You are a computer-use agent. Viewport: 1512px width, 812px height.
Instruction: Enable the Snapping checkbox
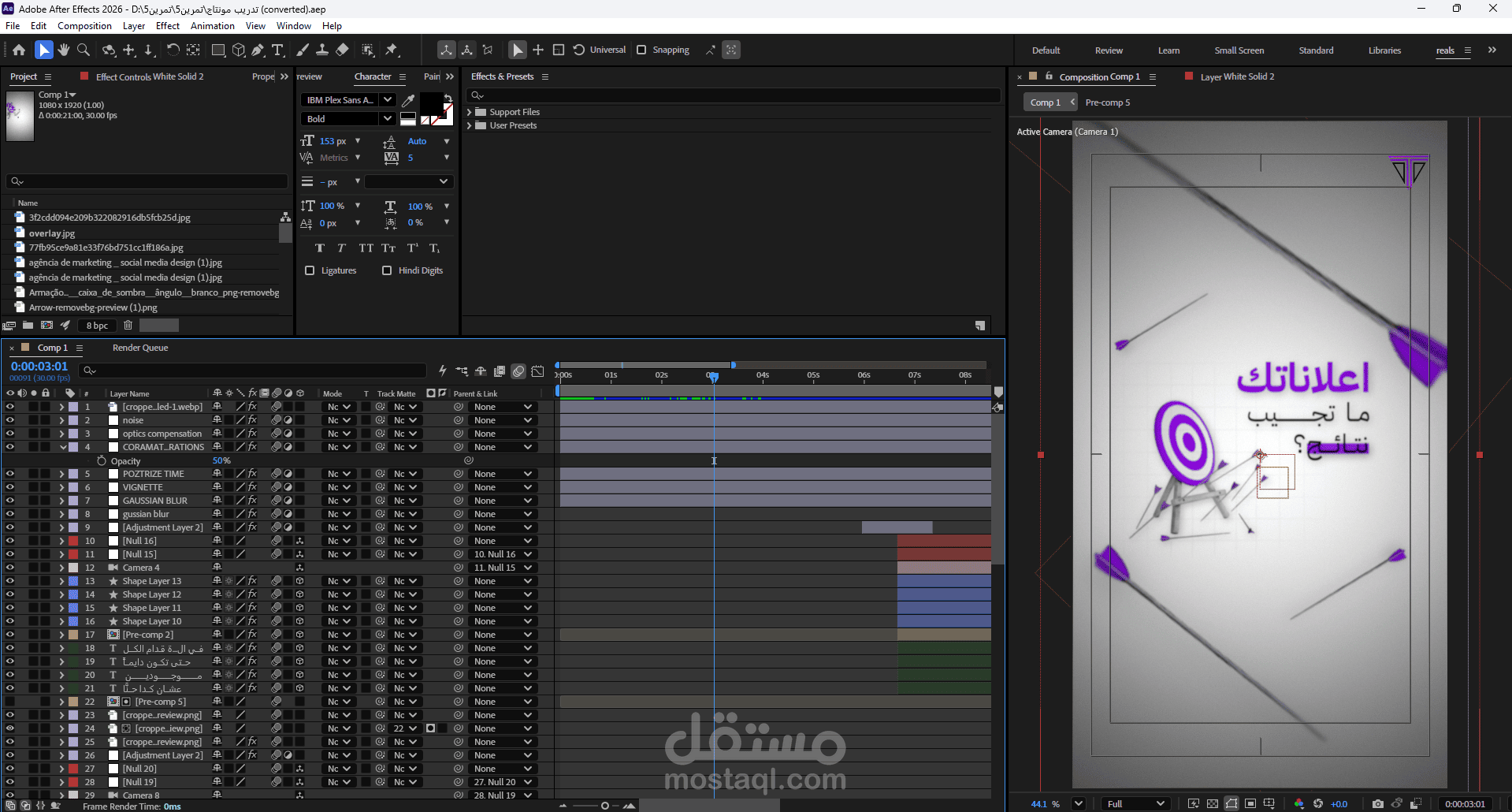tap(641, 50)
